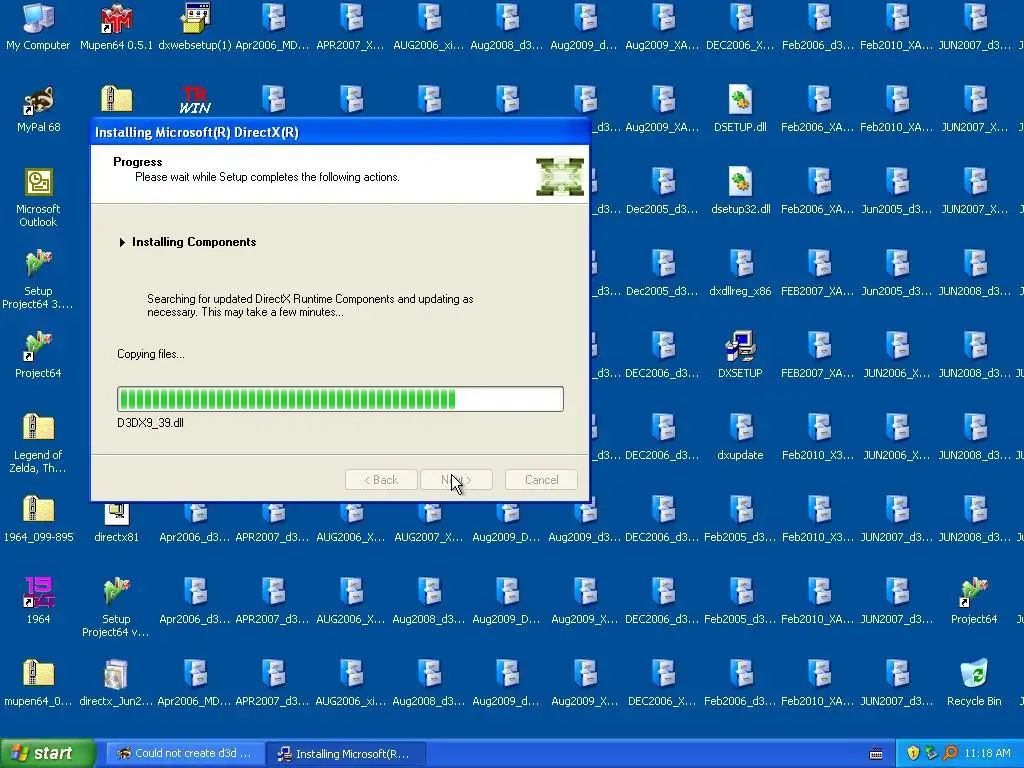Click the Safely Remove Hardware tray icon
This screenshot has height=768, width=1024.
tap(931, 754)
